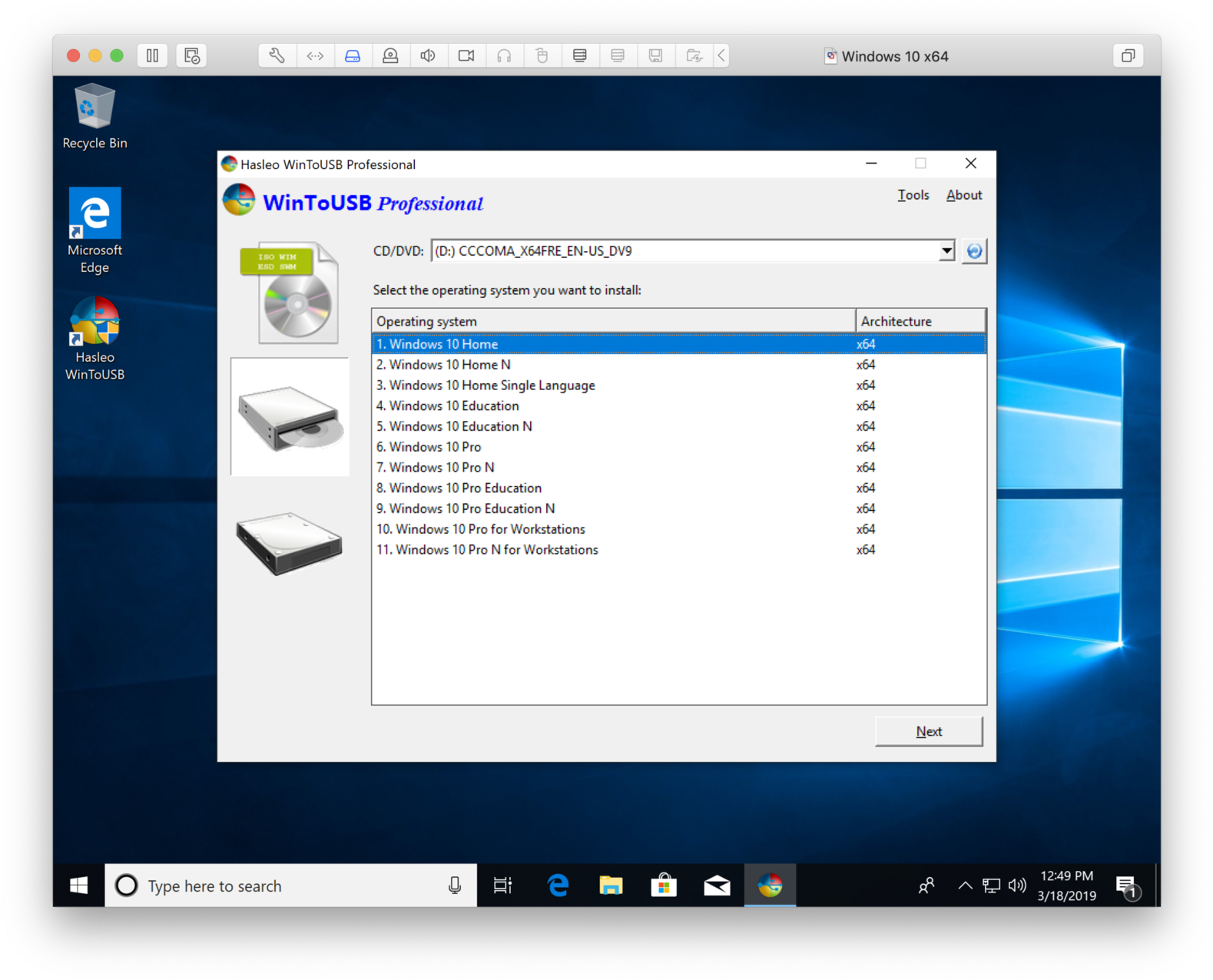Click the refresh drives icon

[974, 251]
